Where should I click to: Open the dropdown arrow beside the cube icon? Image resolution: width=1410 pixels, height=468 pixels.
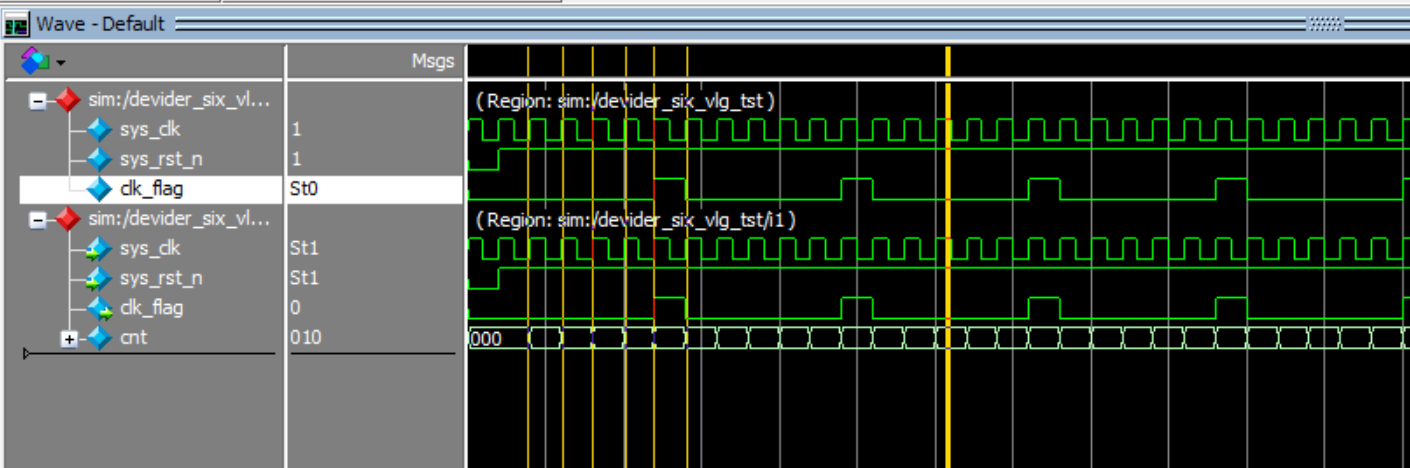pos(60,63)
